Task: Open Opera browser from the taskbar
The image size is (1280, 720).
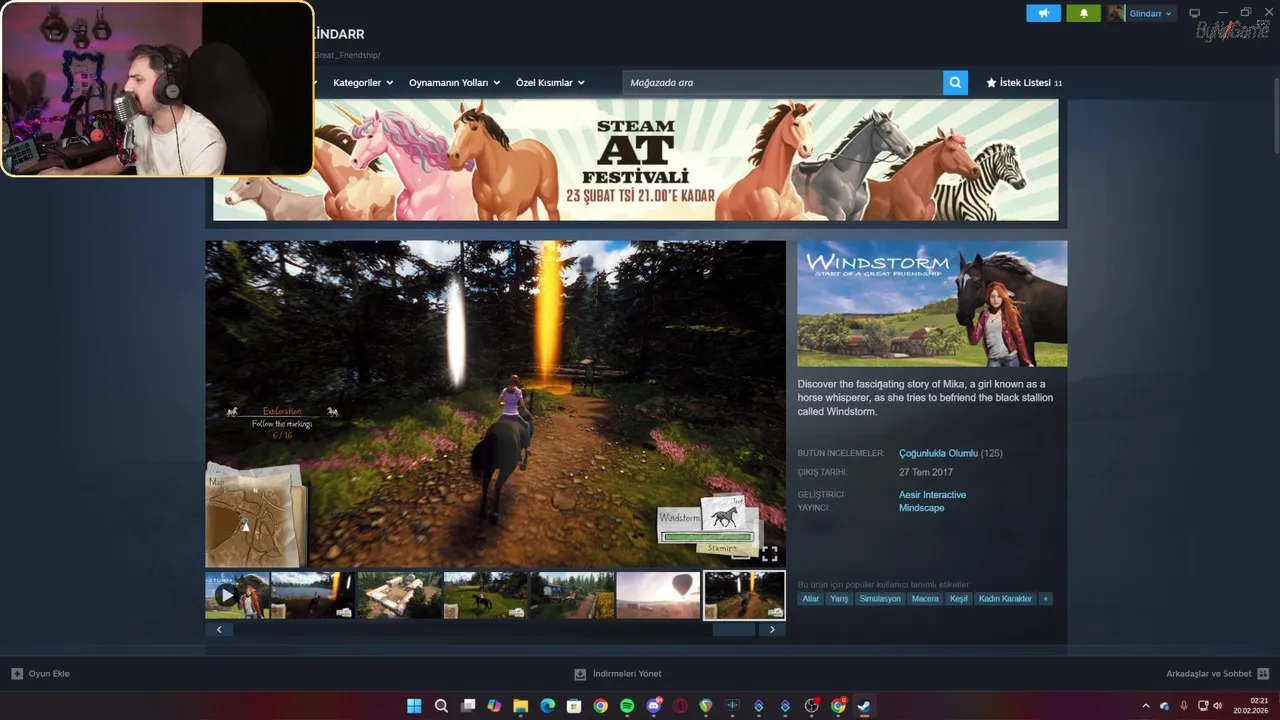Action: point(680,706)
